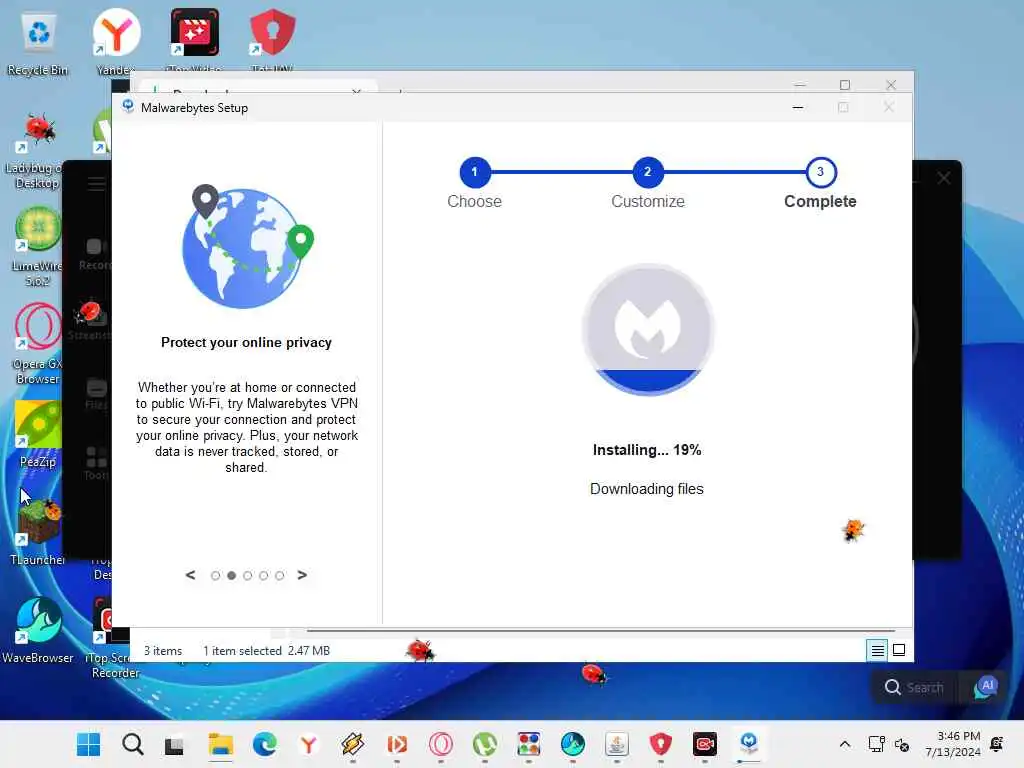The width and height of the screenshot is (1024, 768).
Task: Click 'Protect your online privacy' heading
Action: (x=246, y=343)
